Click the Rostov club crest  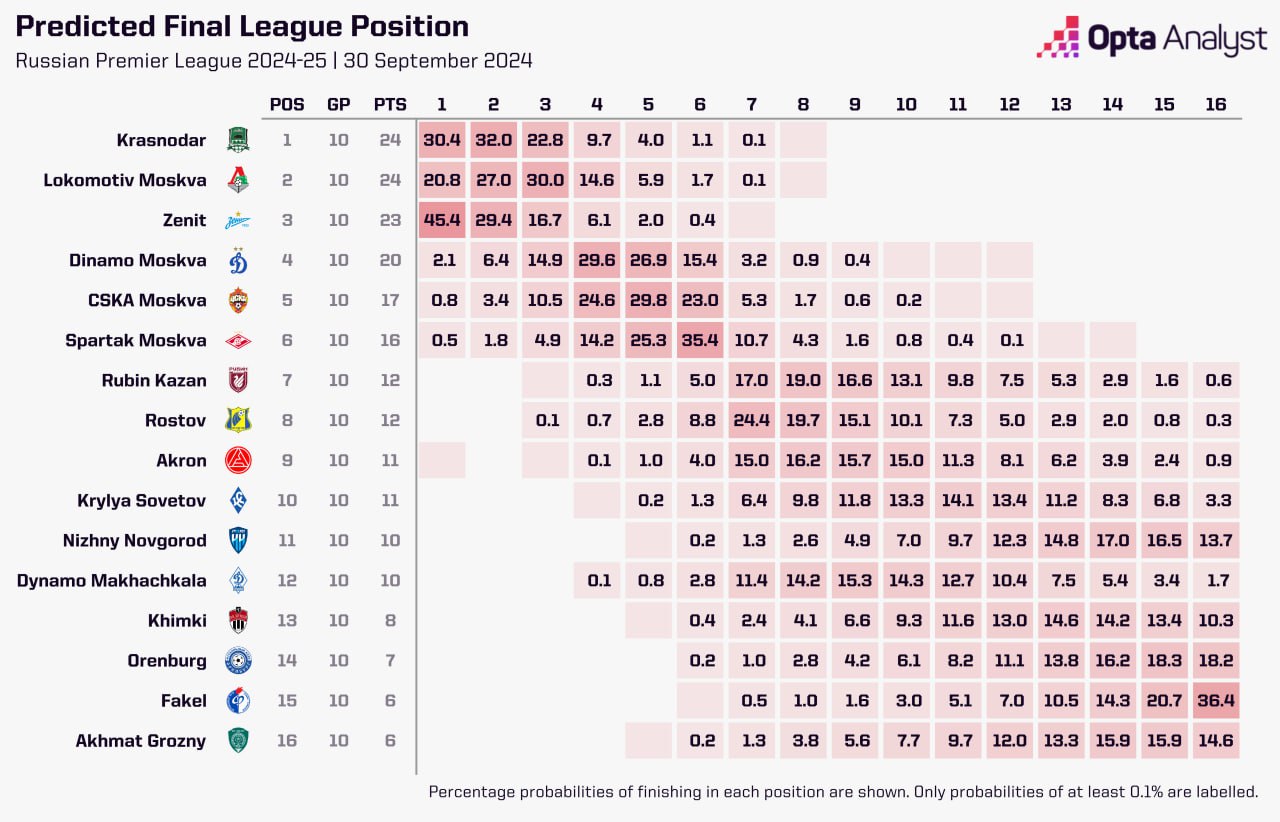point(238,421)
